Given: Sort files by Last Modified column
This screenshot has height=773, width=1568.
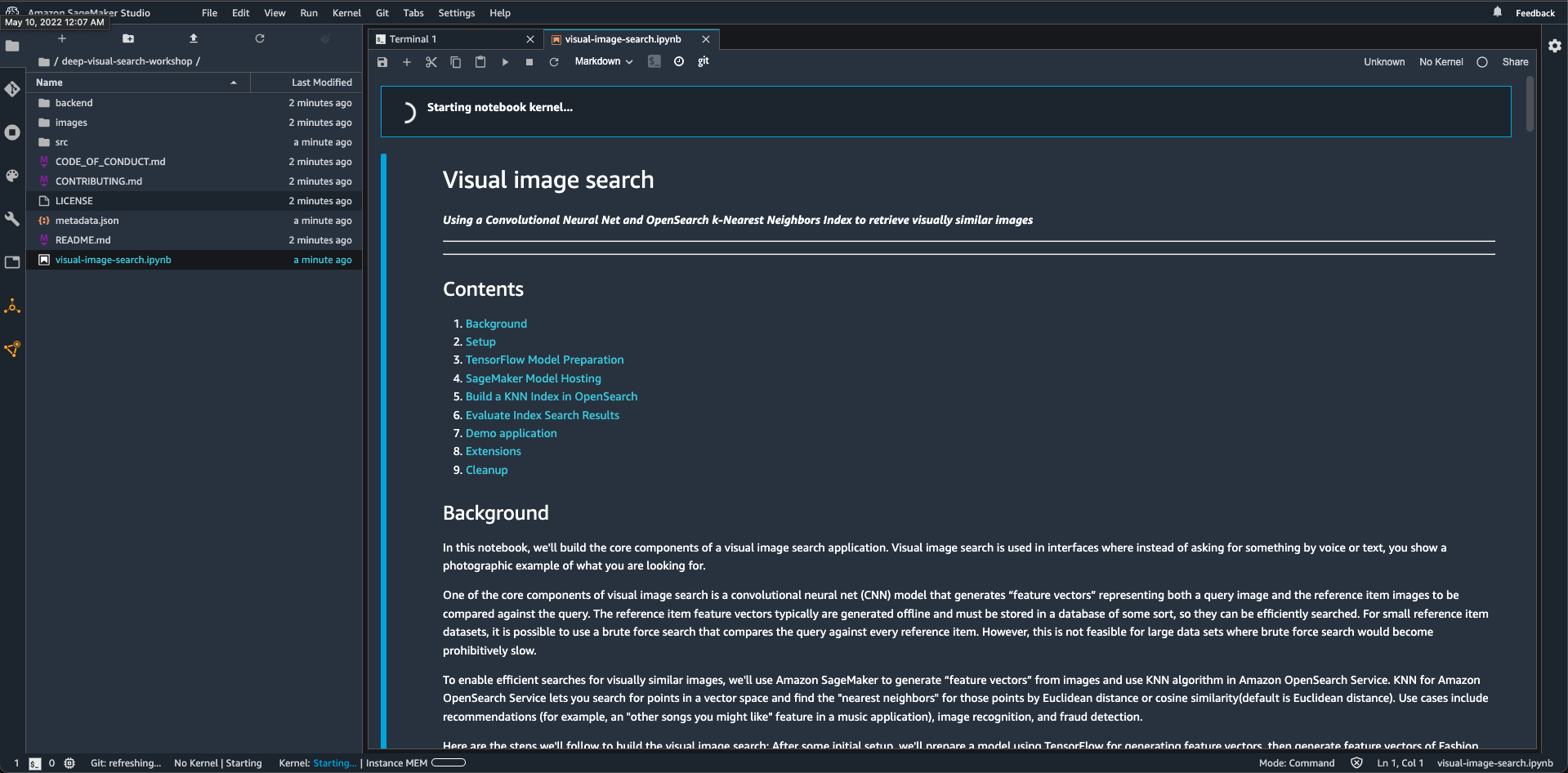Looking at the screenshot, I should coord(306,83).
